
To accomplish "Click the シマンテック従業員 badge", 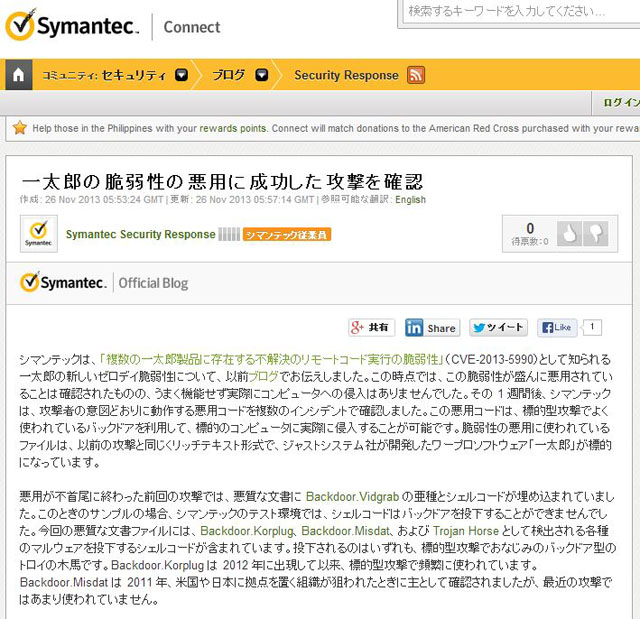I will coord(287,235).
